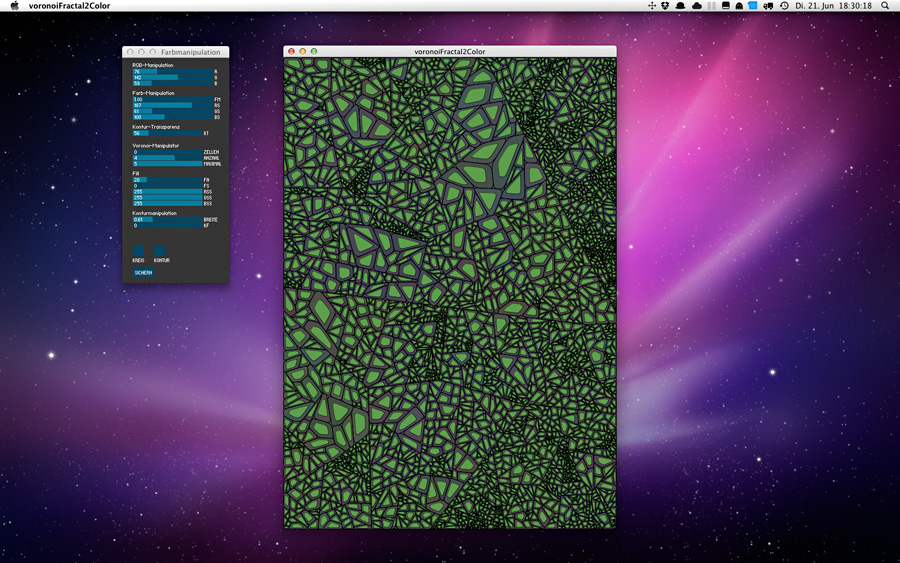Open the voronoiFractal2Color application menu
900x563 pixels.
coord(69,6)
